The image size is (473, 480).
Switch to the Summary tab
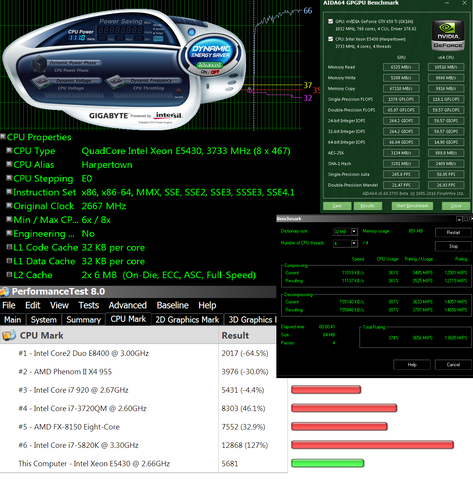click(83, 320)
